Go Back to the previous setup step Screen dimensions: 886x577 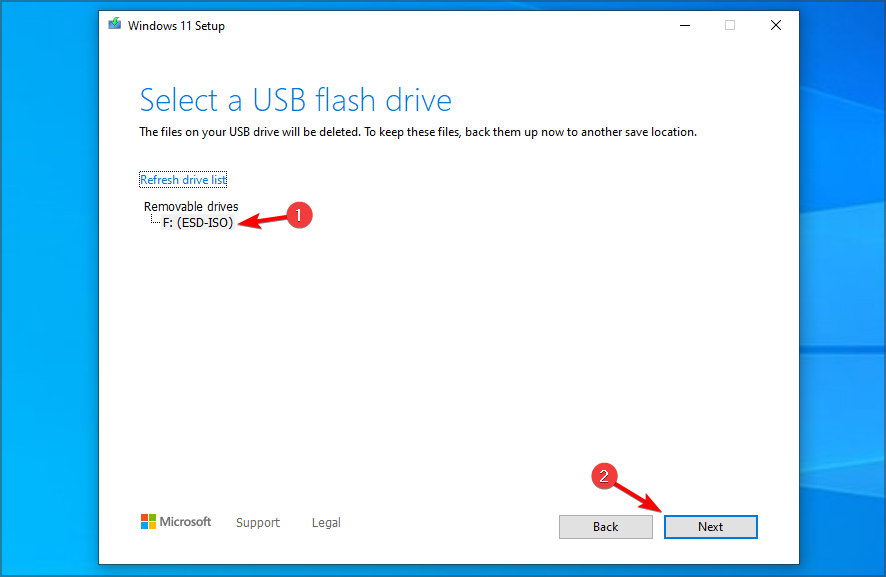coord(605,527)
